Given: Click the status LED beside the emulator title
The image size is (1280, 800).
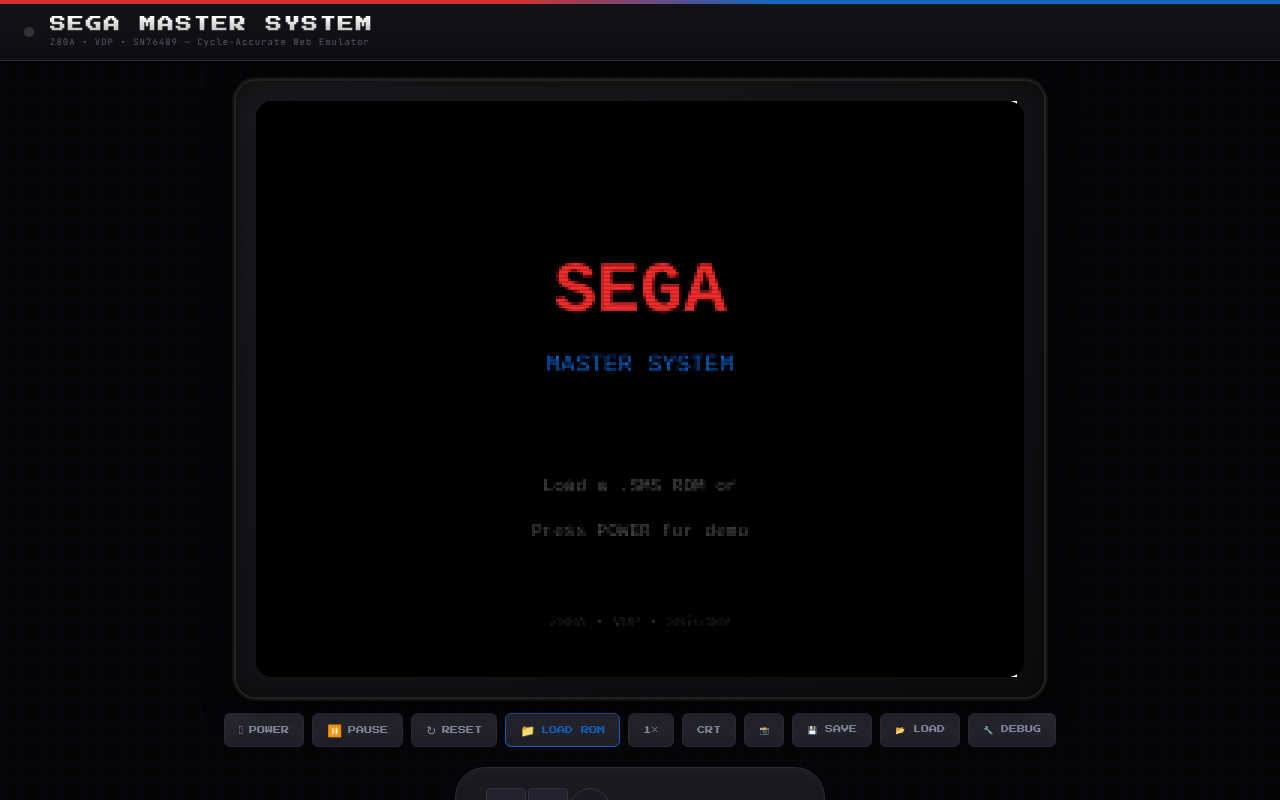Looking at the screenshot, I should (28, 31).
